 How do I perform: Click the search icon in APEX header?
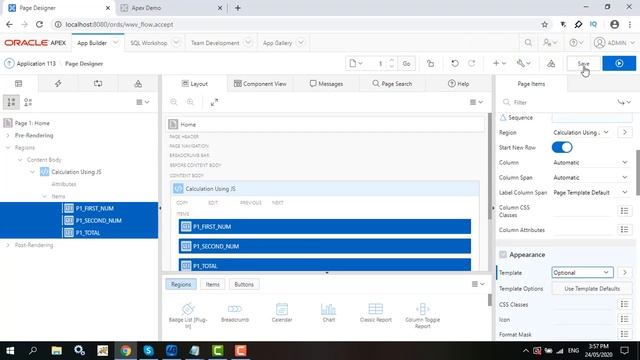pyautogui.click(x=528, y=43)
